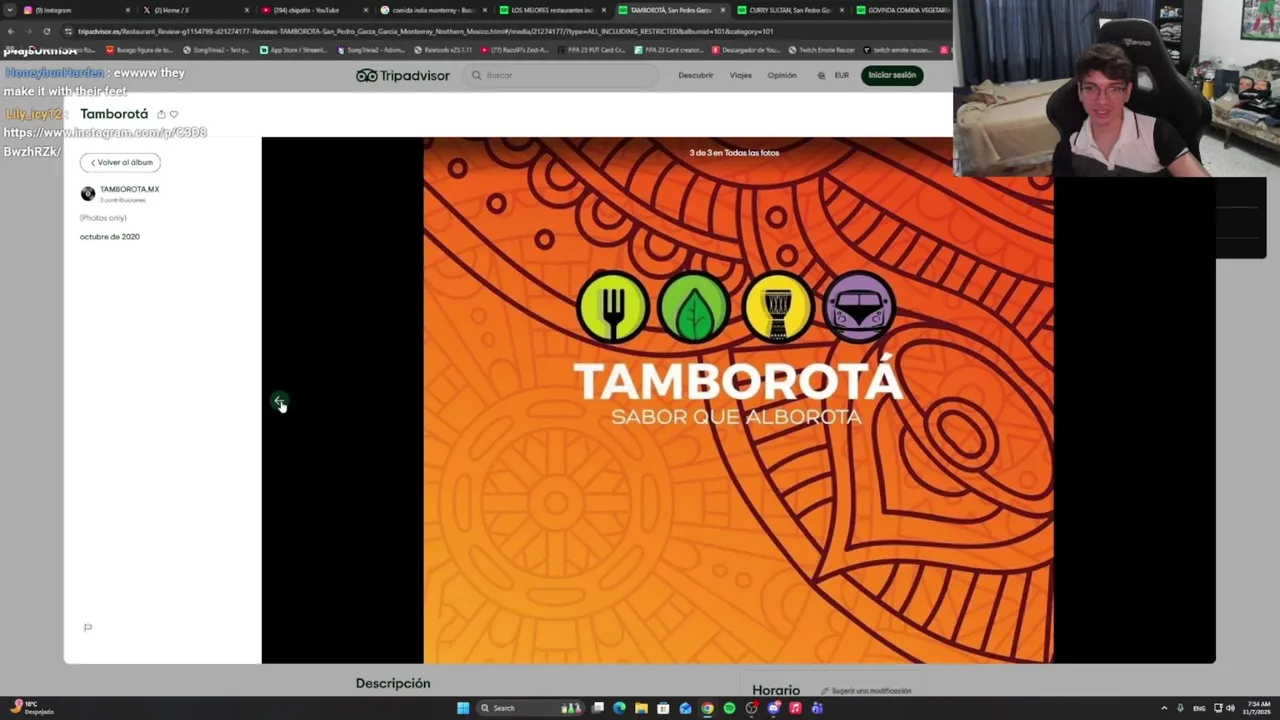The height and width of the screenshot is (720, 1280).
Task: Click the 'octubre de 2020' date text
Action: tap(110, 237)
